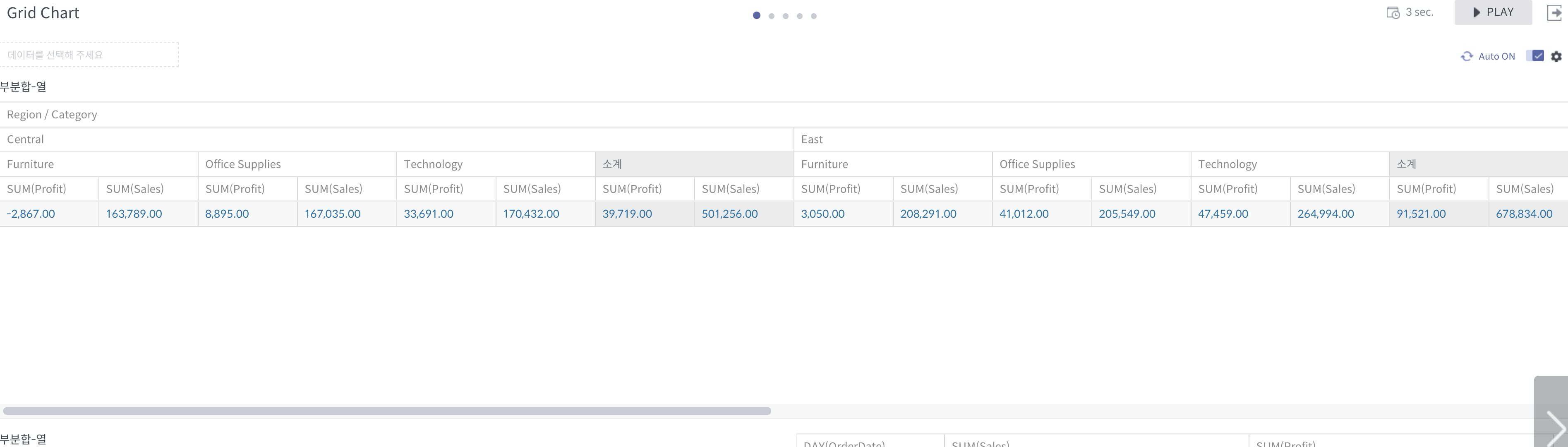Viewport: 1568px width, 447px height.
Task: Select the first page indicator dot
Action: [x=757, y=15]
